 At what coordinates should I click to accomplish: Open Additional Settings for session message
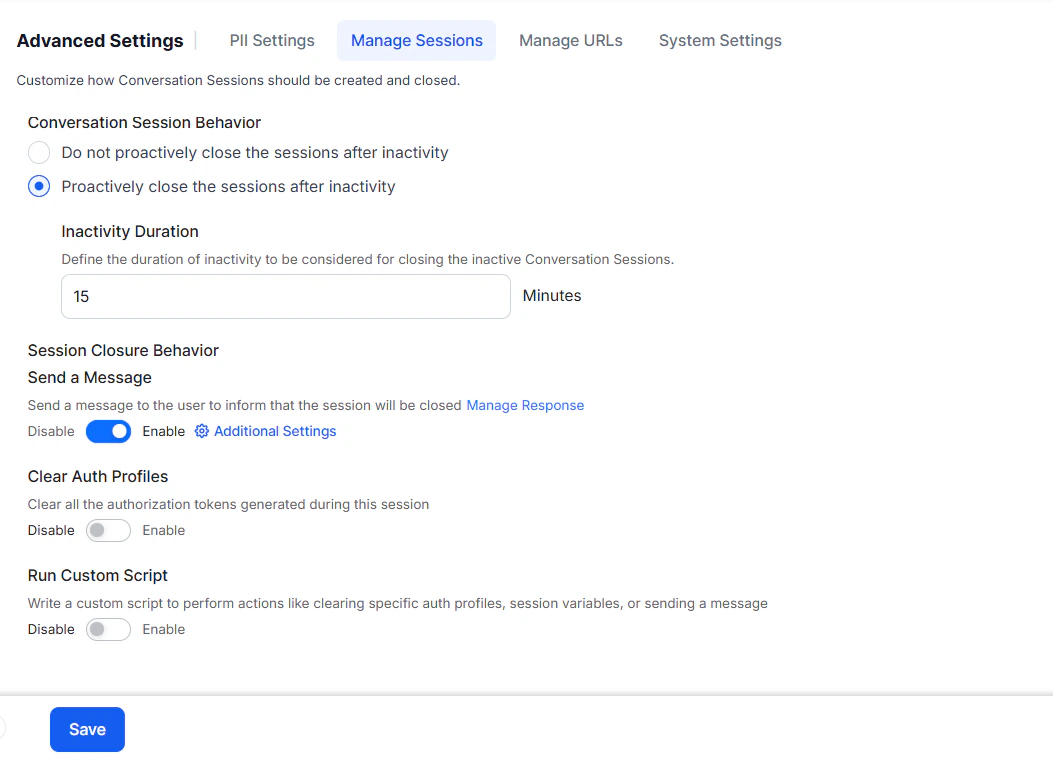point(273,430)
